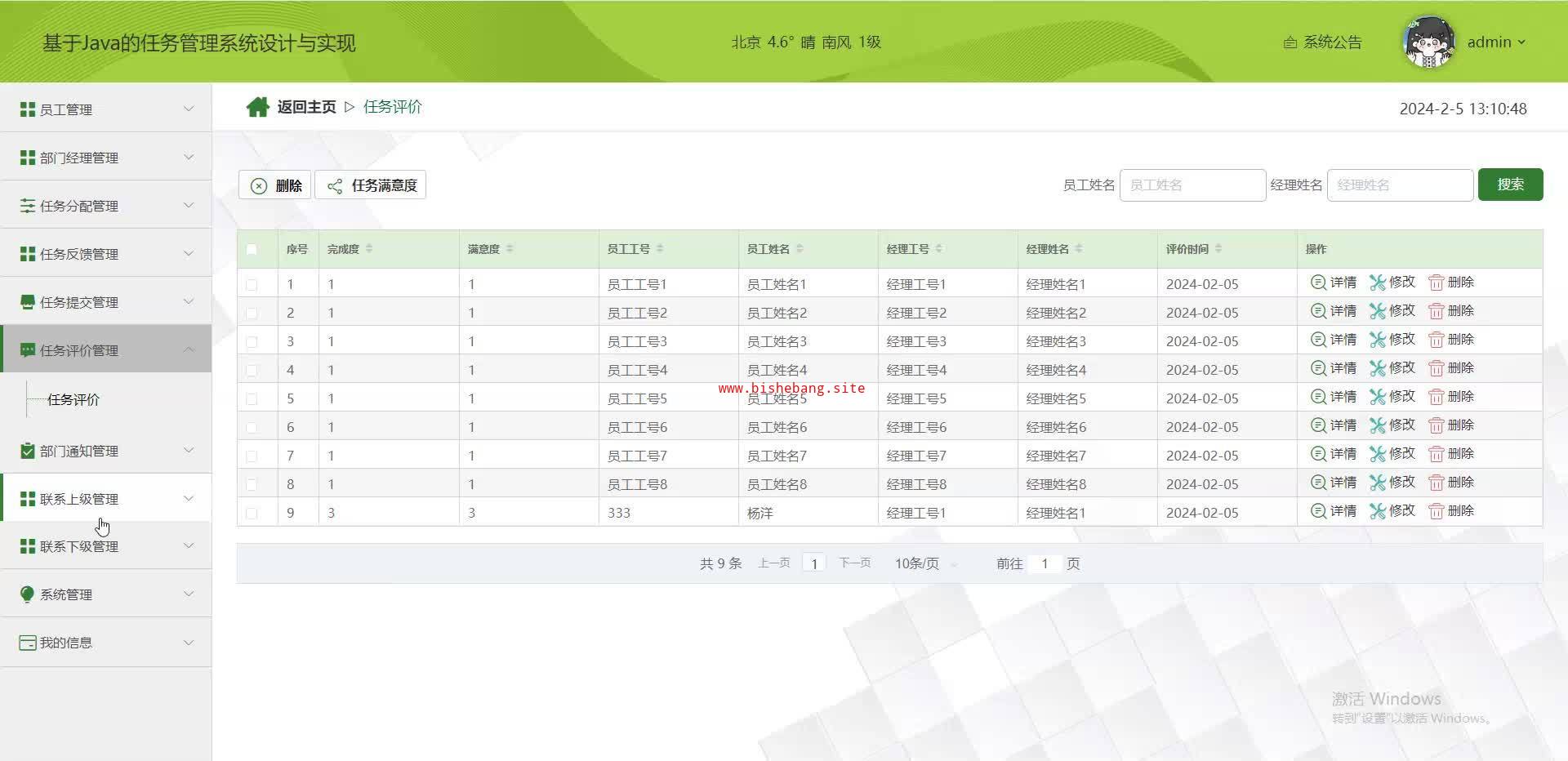1568x761 pixels.
Task: Click the trash icon in row 6
Action: [1437, 425]
